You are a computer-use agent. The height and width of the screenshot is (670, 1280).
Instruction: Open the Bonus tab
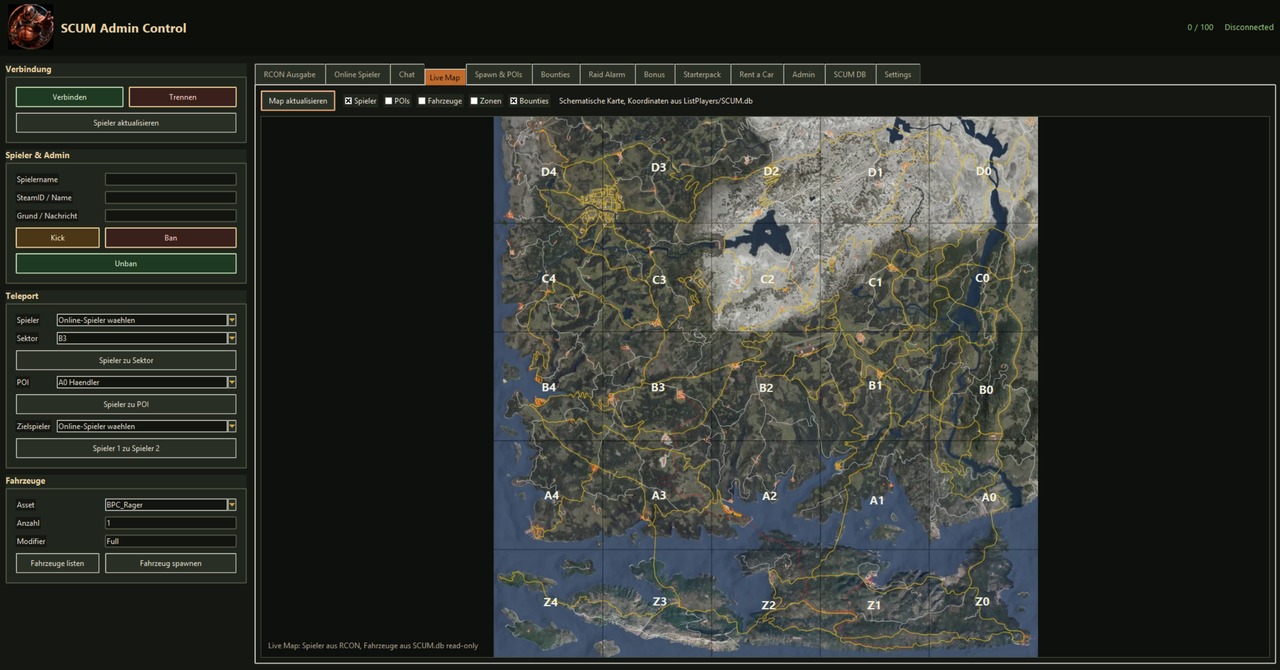654,74
